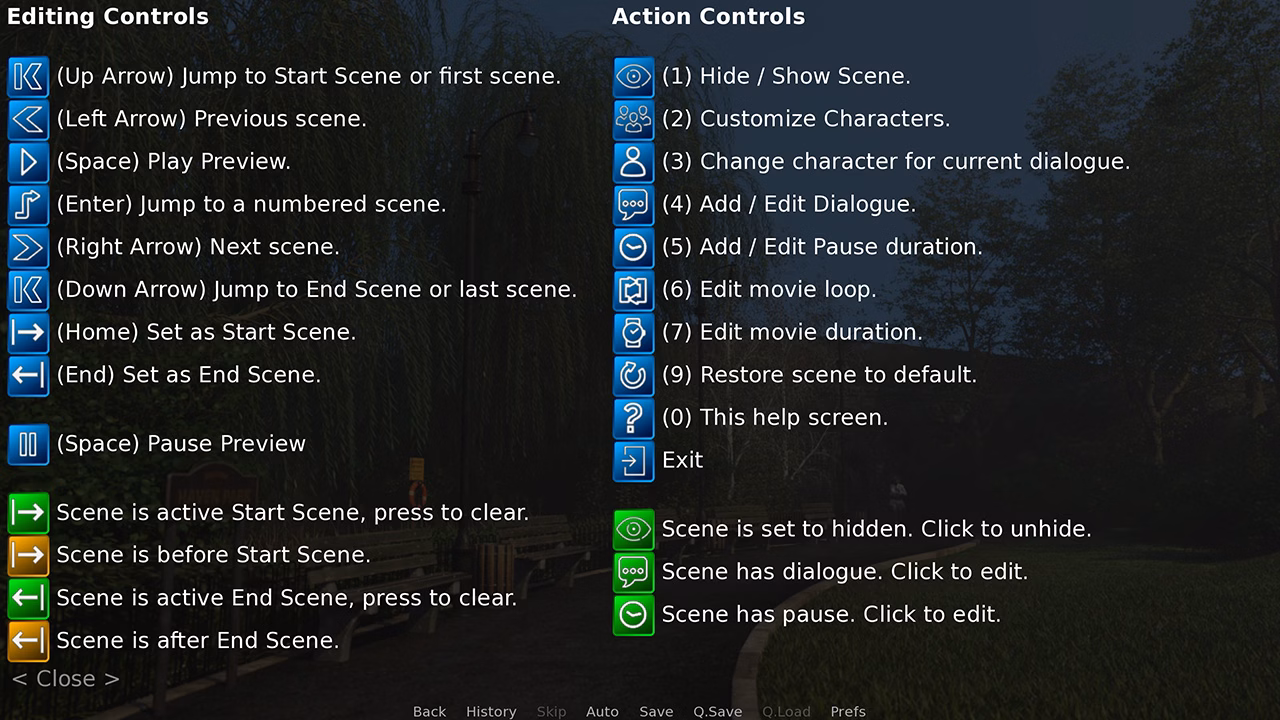Viewport: 1280px width, 720px height.
Task: Click the Change character for dialogue icon
Action: pyautogui.click(x=633, y=162)
